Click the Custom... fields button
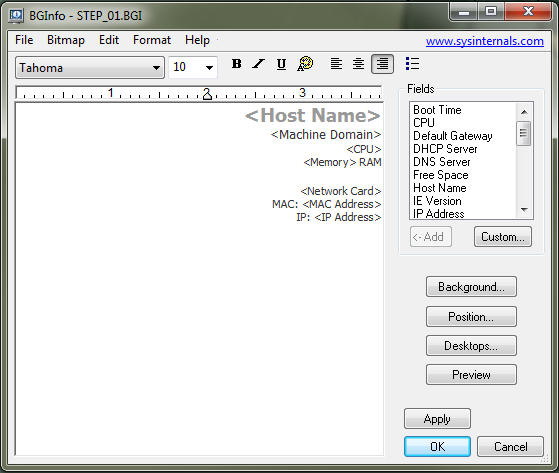559x473 pixels. tap(503, 237)
